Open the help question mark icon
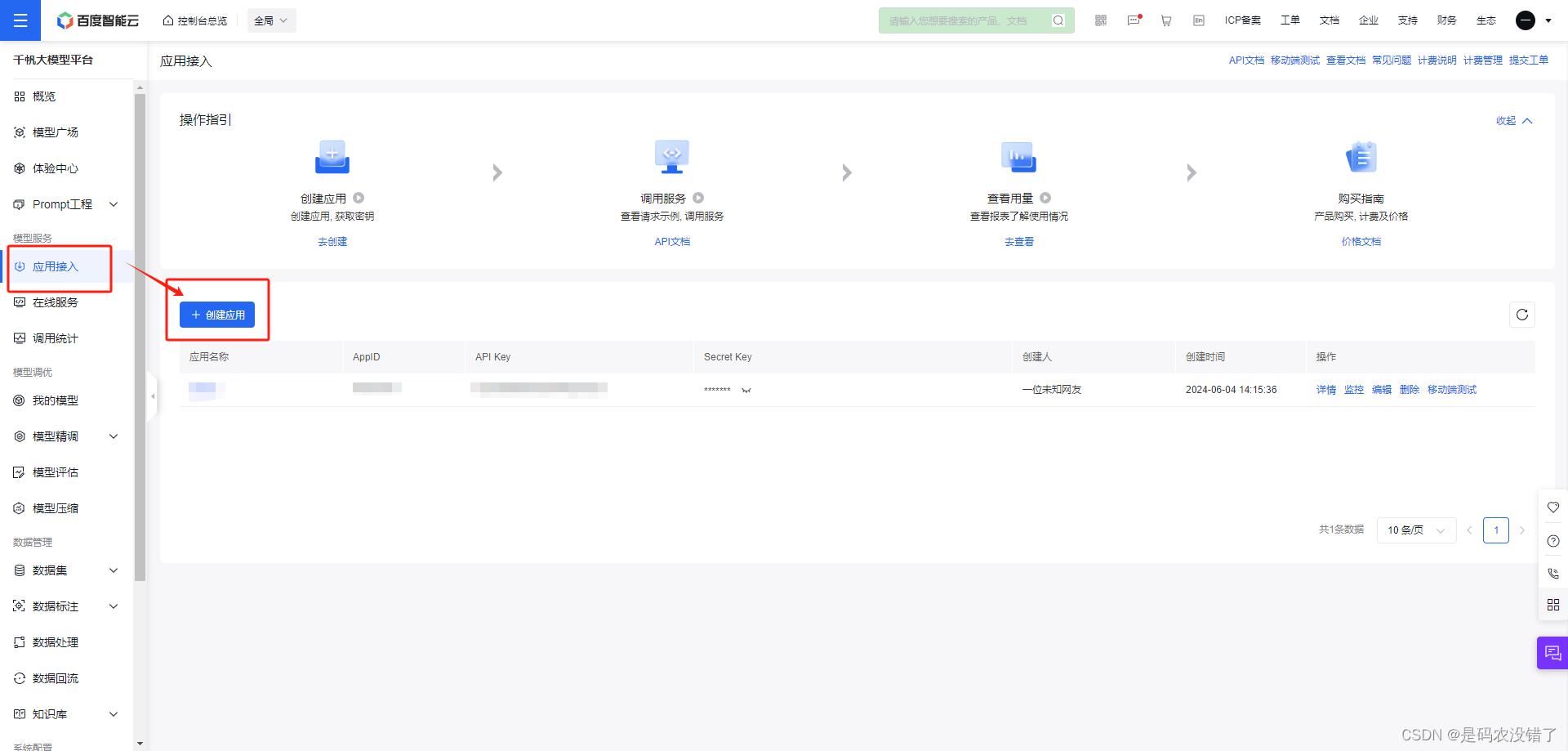Image resolution: width=1568 pixels, height=751 pixels. click(x=1553, y=541)
